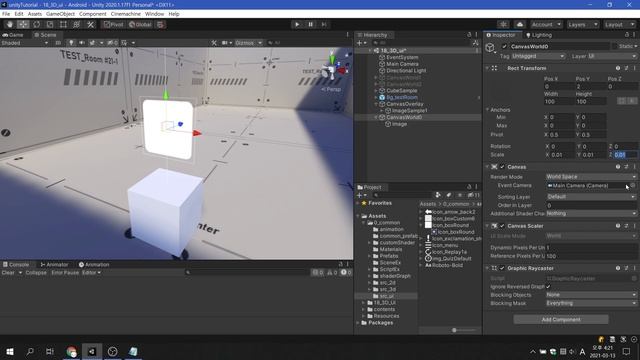640x360 pixels.
Task: Switch to the Animator tab
Action: 54,264
